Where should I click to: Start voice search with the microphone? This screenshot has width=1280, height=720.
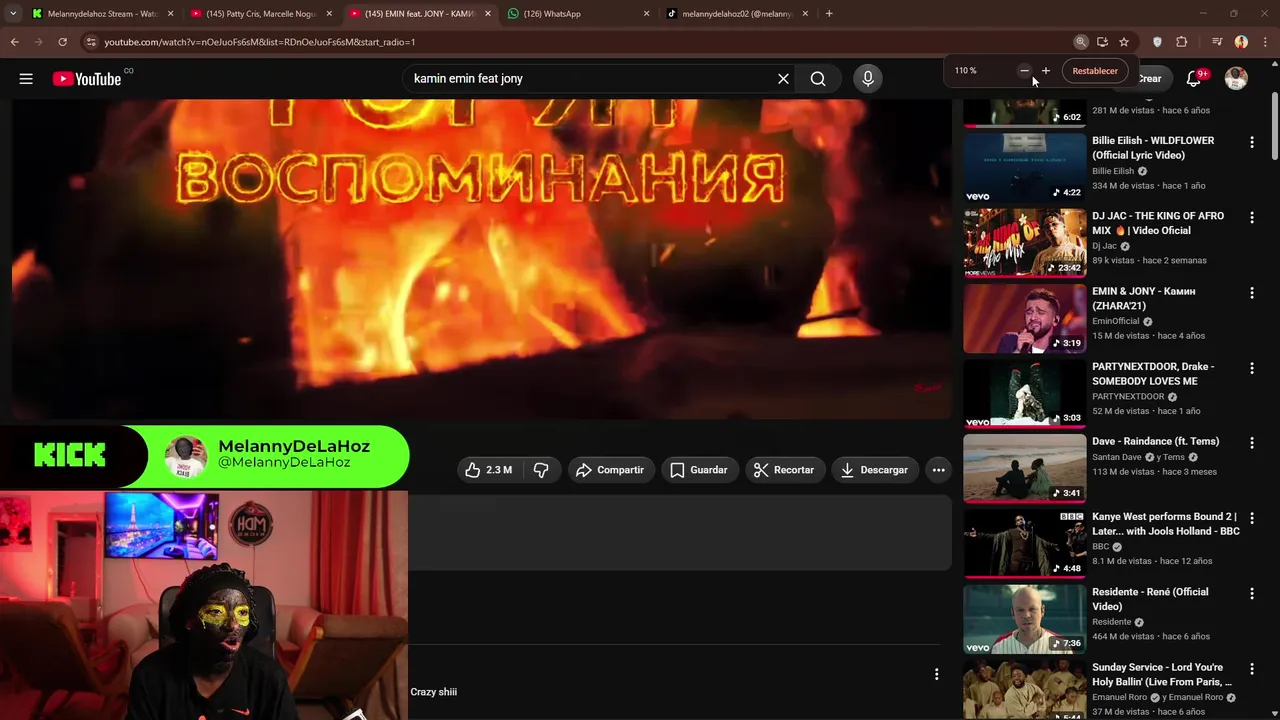(x=868, y=78)
